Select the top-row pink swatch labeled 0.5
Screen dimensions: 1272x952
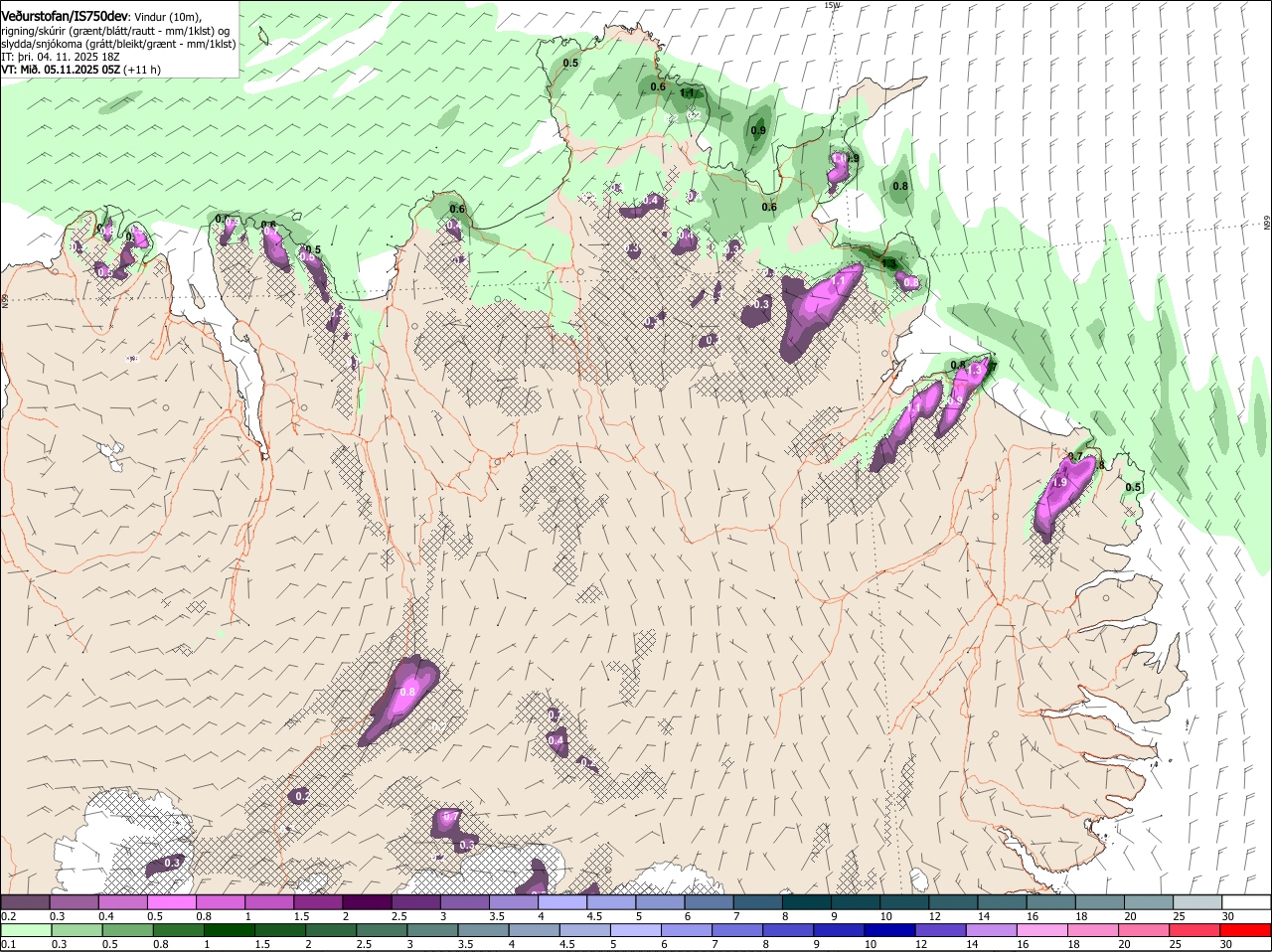click(x=171, y=901)
